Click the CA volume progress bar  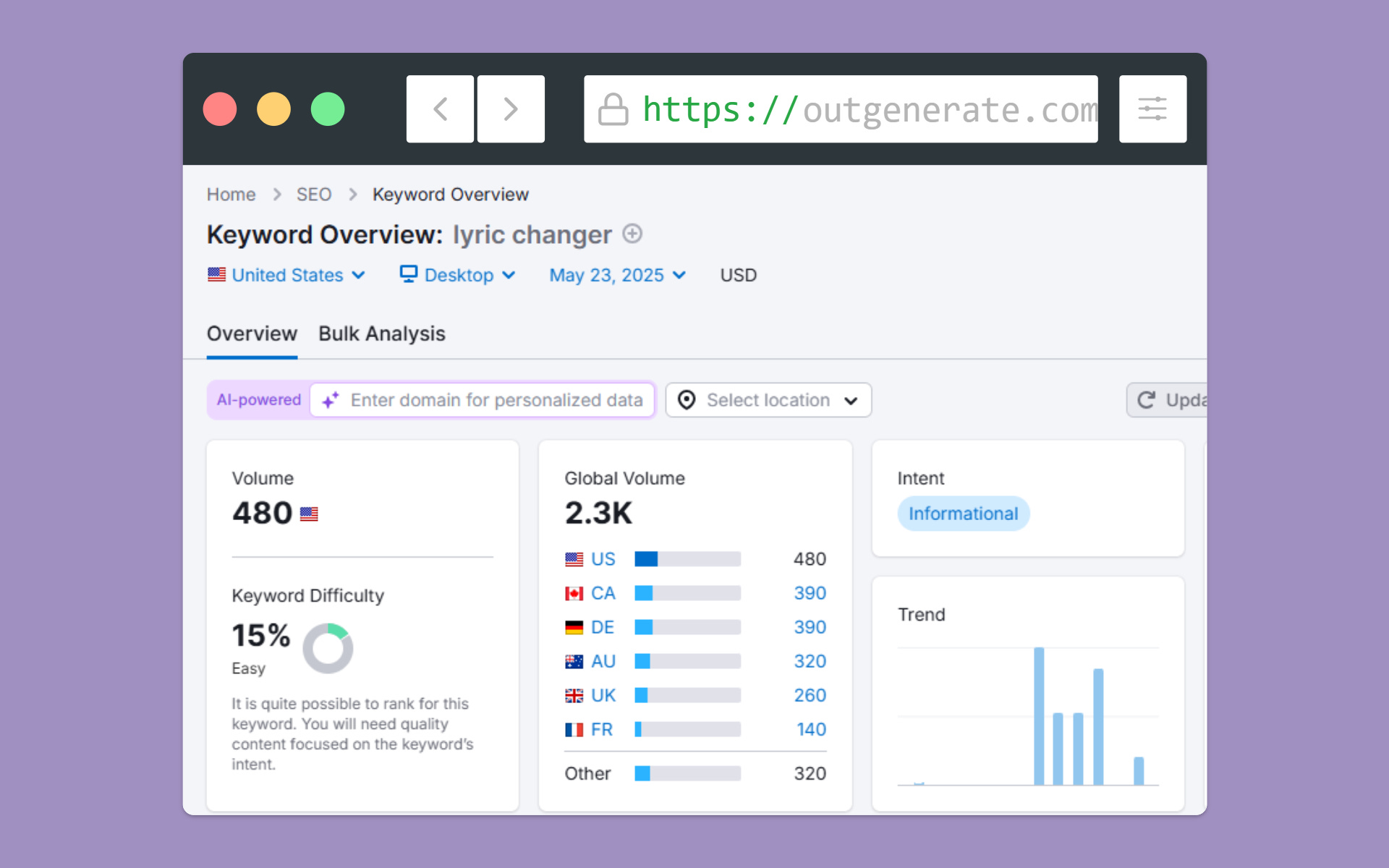(x=688, y=593)
